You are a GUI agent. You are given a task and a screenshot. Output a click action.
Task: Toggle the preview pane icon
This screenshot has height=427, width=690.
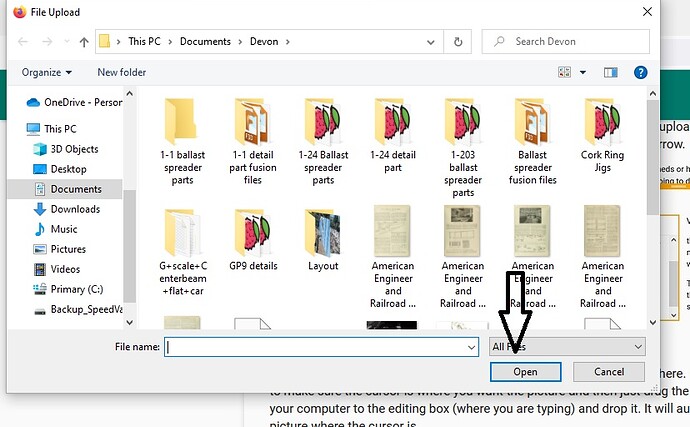point(610,72)
